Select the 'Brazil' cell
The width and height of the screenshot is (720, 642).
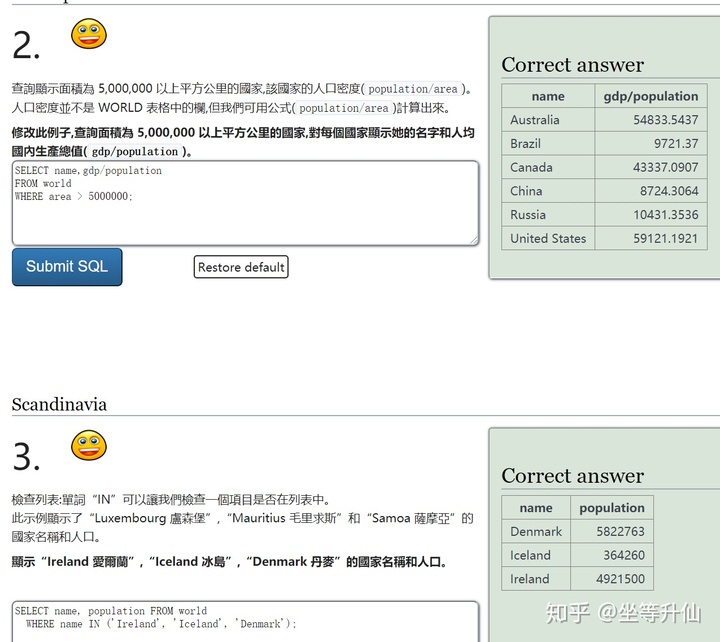pos(548,144)
